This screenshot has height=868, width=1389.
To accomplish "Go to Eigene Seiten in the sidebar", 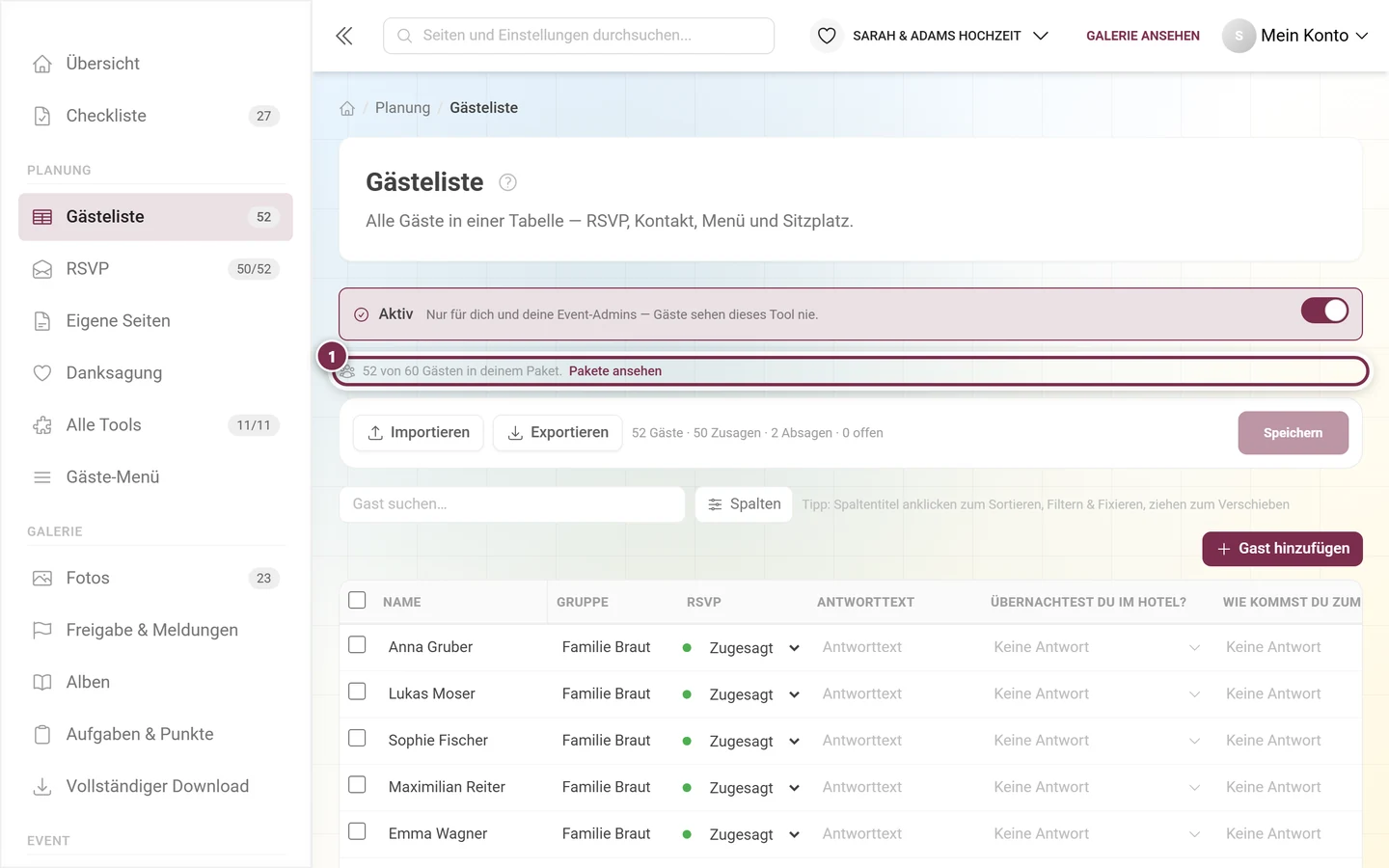I will (x=155, y=321).
